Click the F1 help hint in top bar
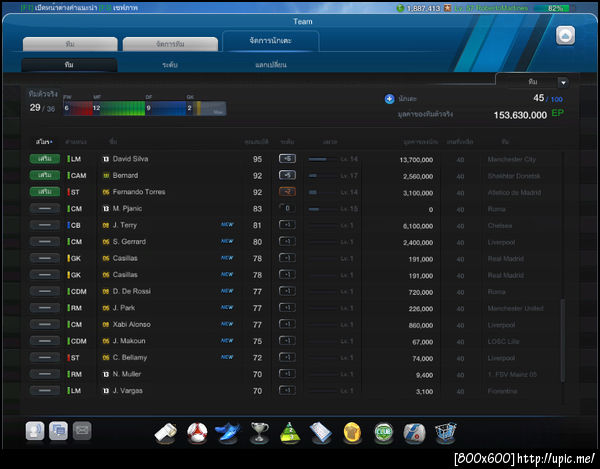 [x=58, y=8]
